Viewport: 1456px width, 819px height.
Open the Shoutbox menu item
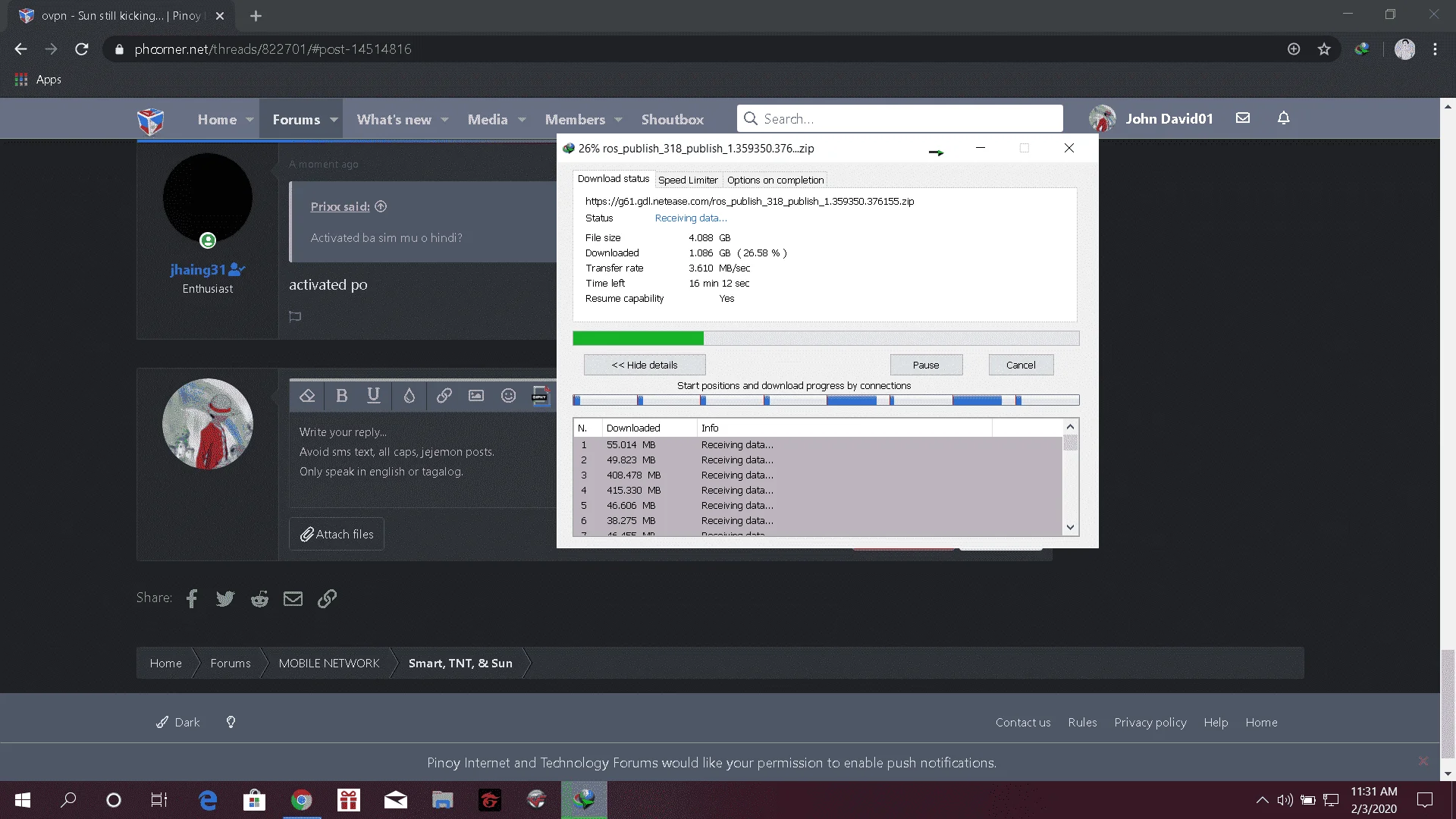click(672, 120)
